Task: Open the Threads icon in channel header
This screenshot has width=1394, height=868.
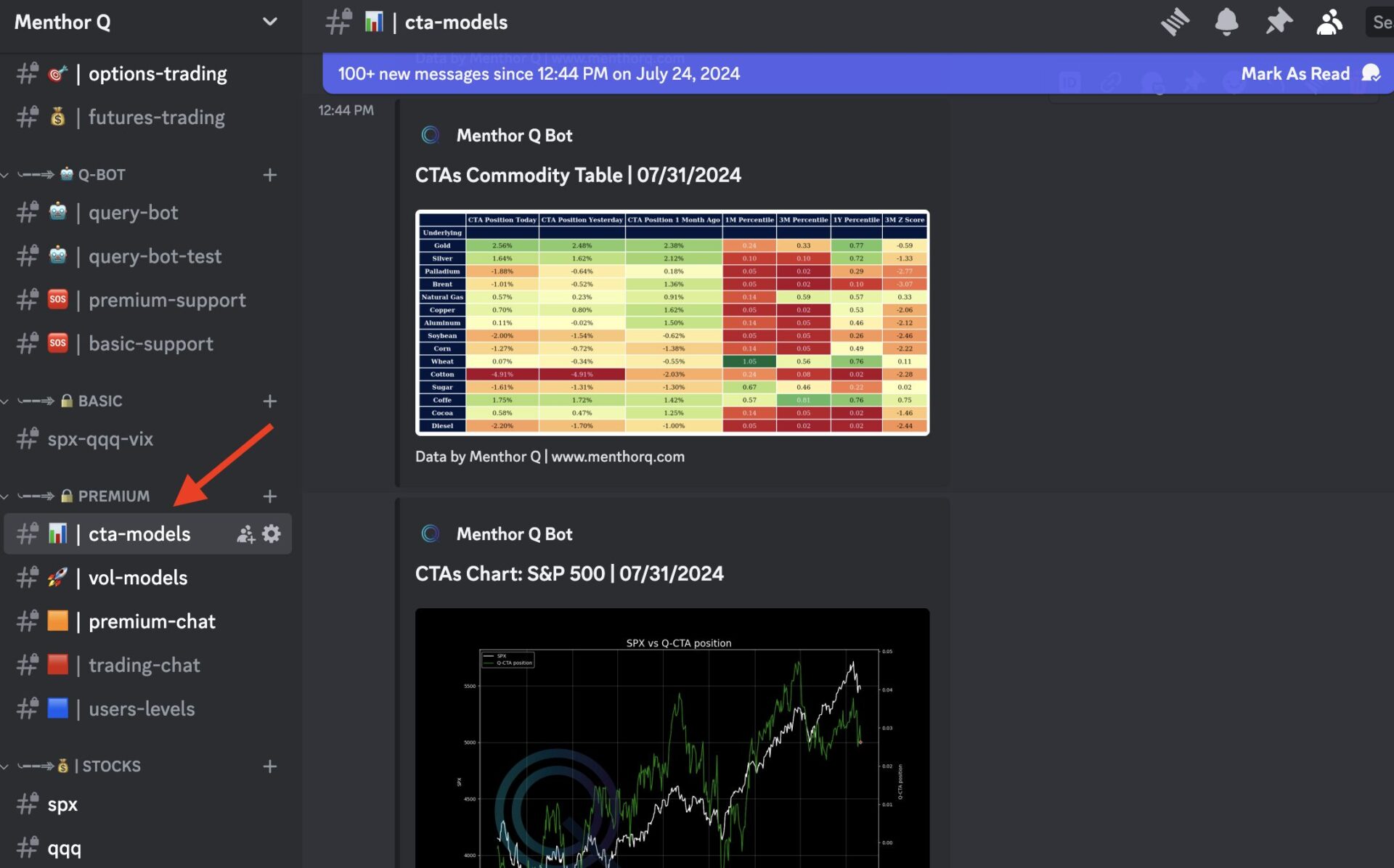Action: [x=1174, y=22]
